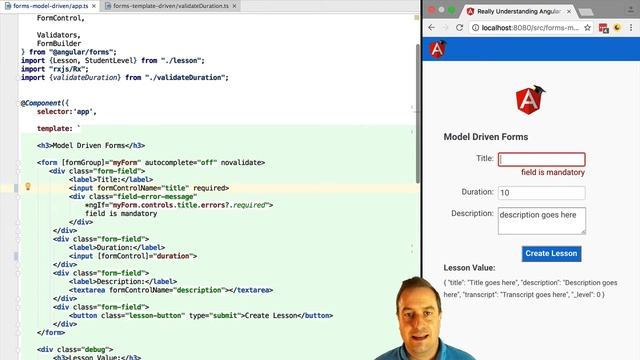Click the lesson JSON debug output text
Viewport: 640px width, 360px height.
(x=531, y=289)
